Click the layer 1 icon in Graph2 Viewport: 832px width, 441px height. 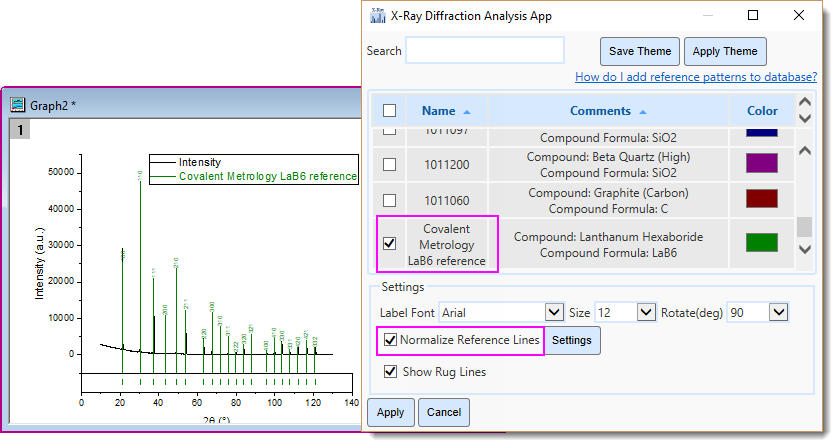tap(20, 129)
